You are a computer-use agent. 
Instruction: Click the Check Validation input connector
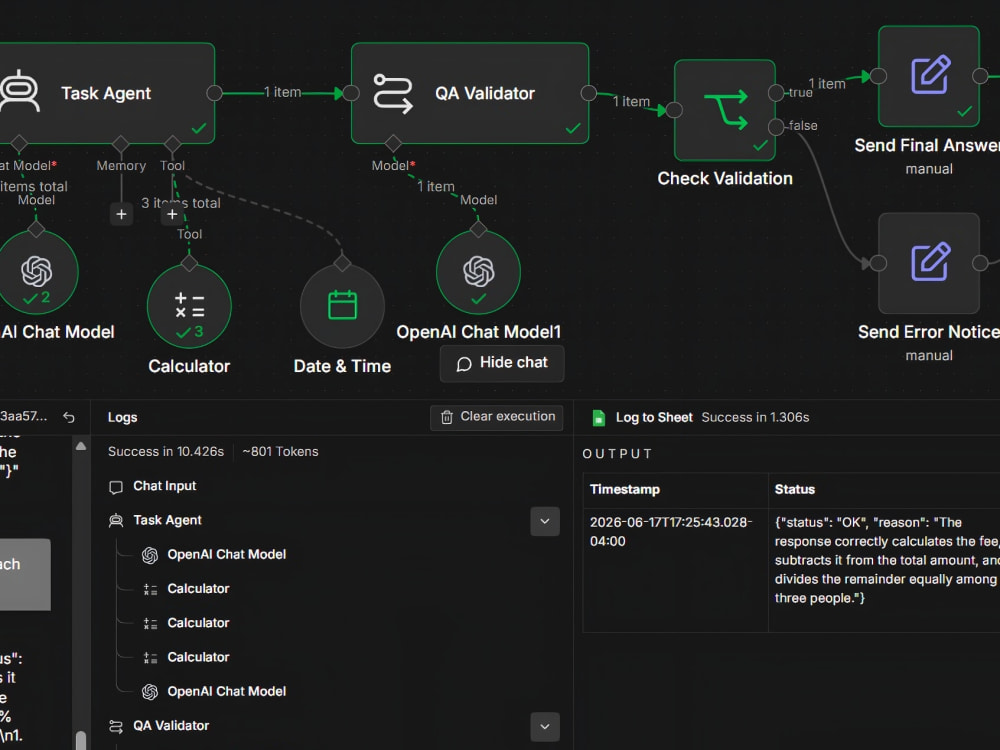(x=674, y=110)
